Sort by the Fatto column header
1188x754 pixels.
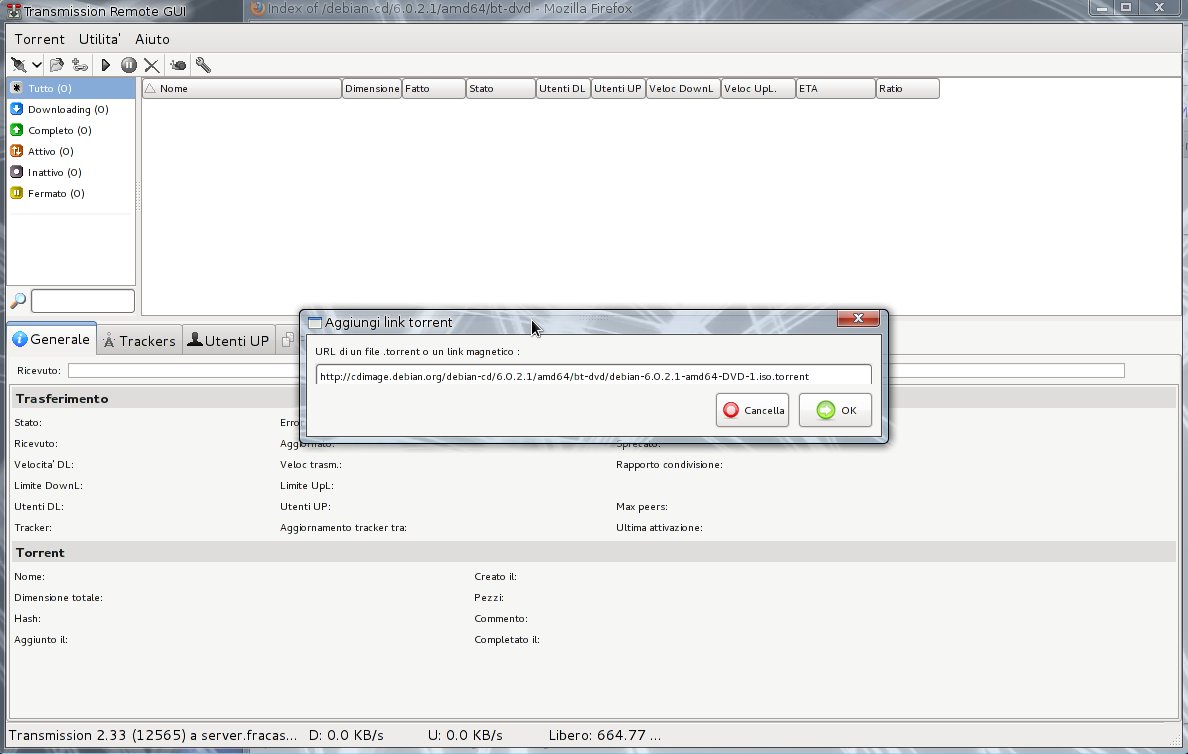coord(433,89)
